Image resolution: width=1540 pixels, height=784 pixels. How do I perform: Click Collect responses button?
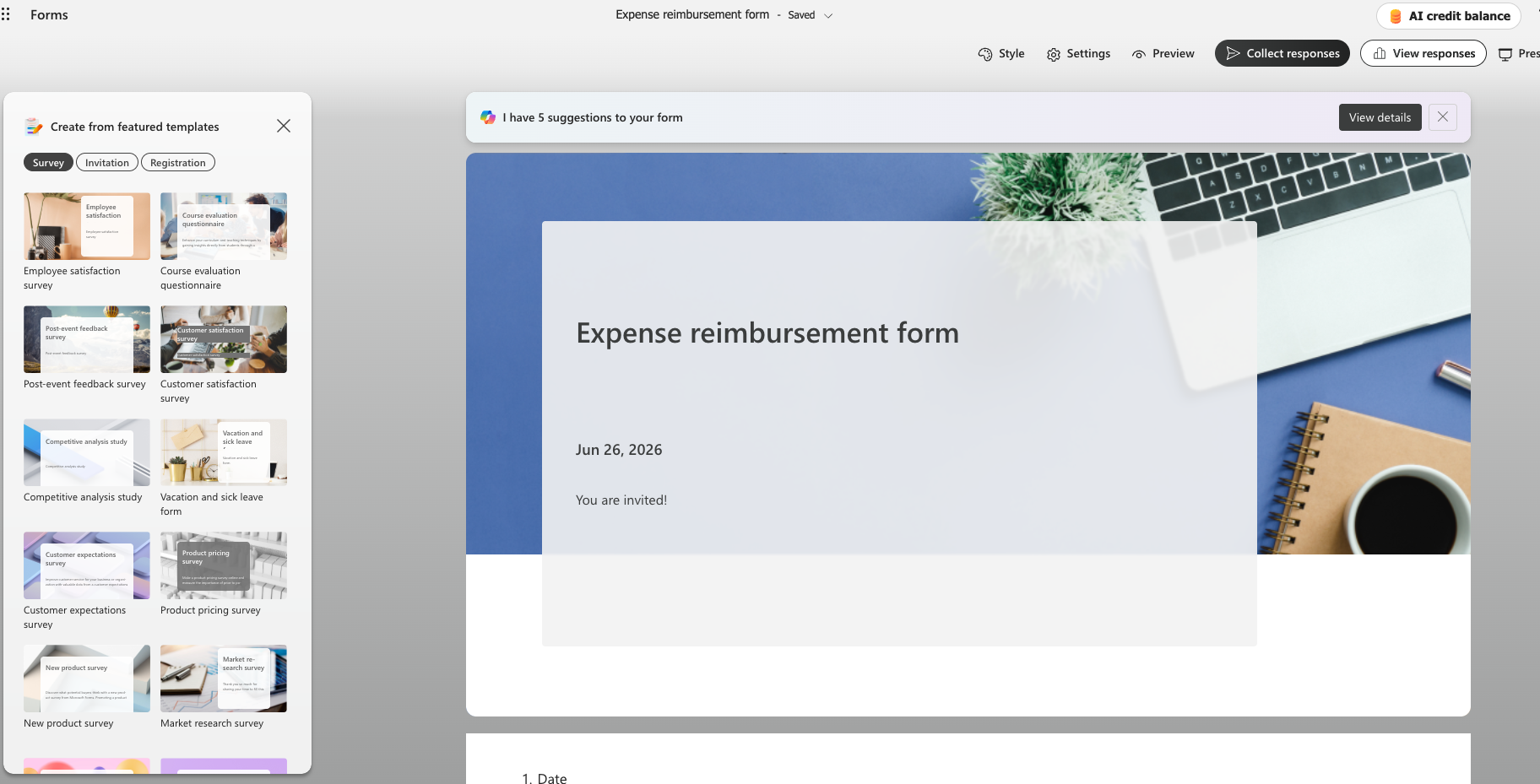(x=1282, y=53)
